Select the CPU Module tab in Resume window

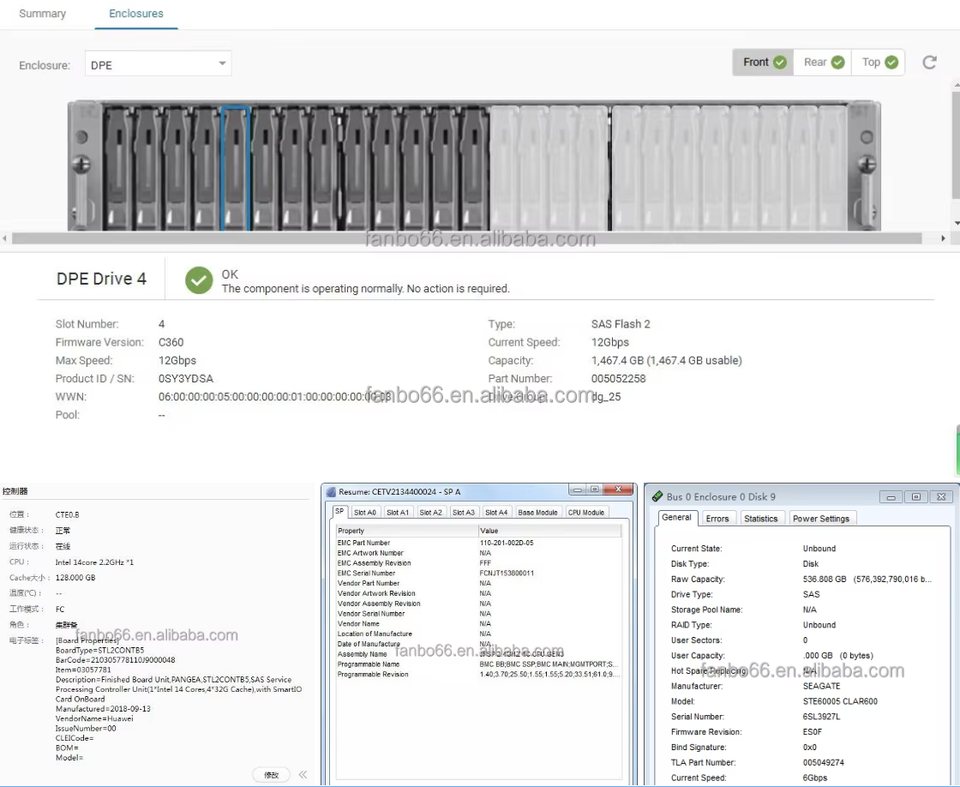(586, 512)
